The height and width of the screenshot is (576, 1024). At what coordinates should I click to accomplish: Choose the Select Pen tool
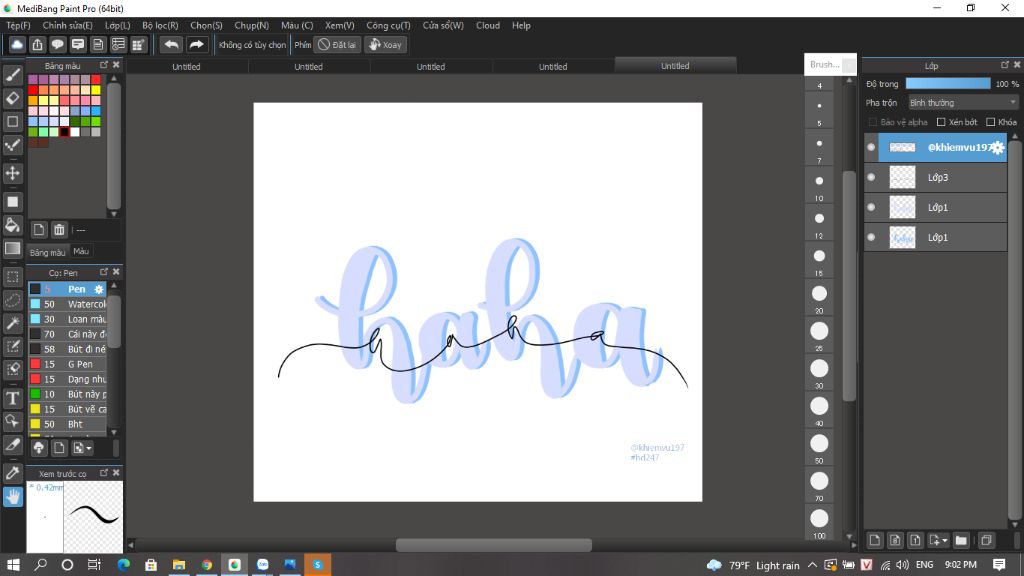pyautogui.click(x=12, y=346)
